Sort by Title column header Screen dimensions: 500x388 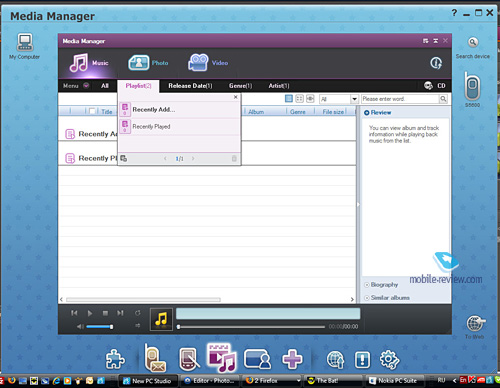(107, 112)
